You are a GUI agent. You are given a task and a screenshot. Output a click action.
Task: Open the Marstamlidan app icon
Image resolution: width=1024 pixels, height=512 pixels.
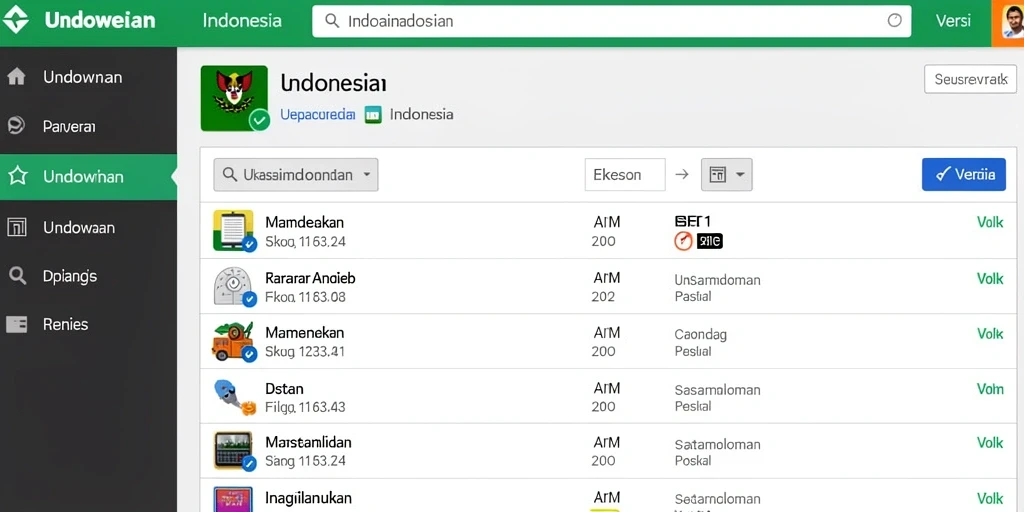click(233, 451)
